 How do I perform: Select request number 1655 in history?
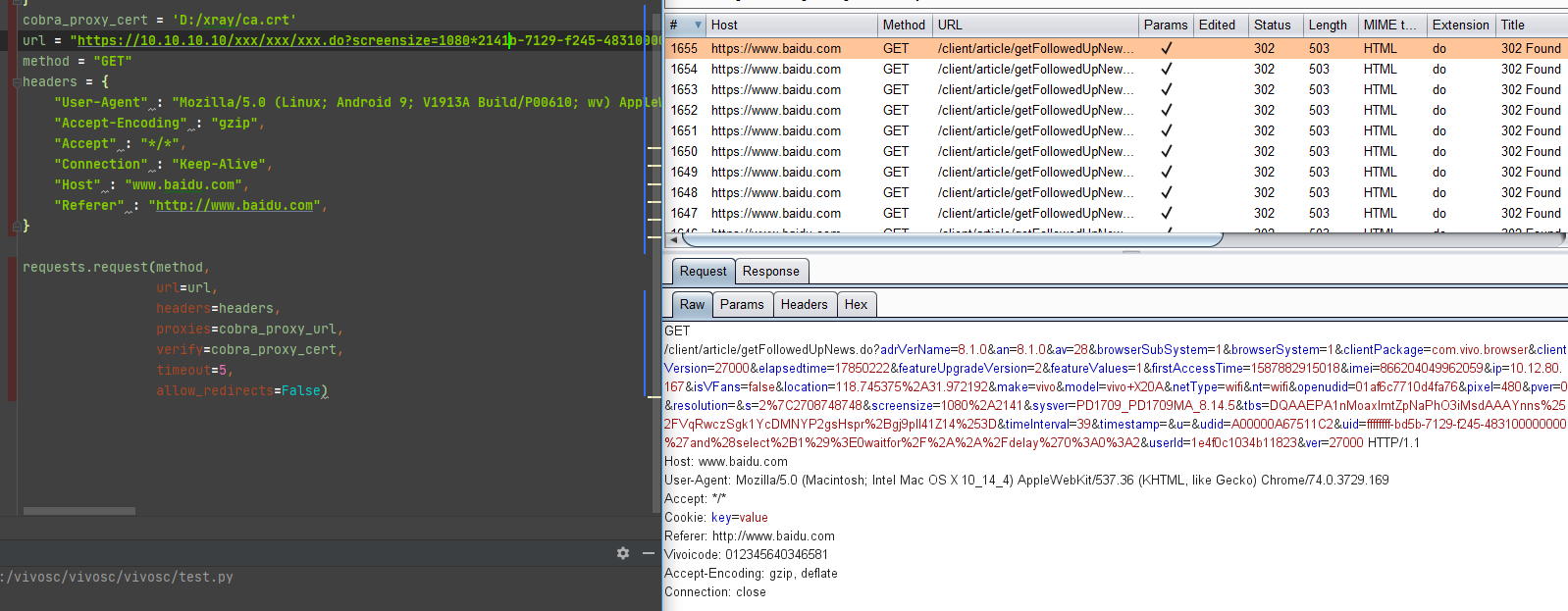tap(684, 48)
